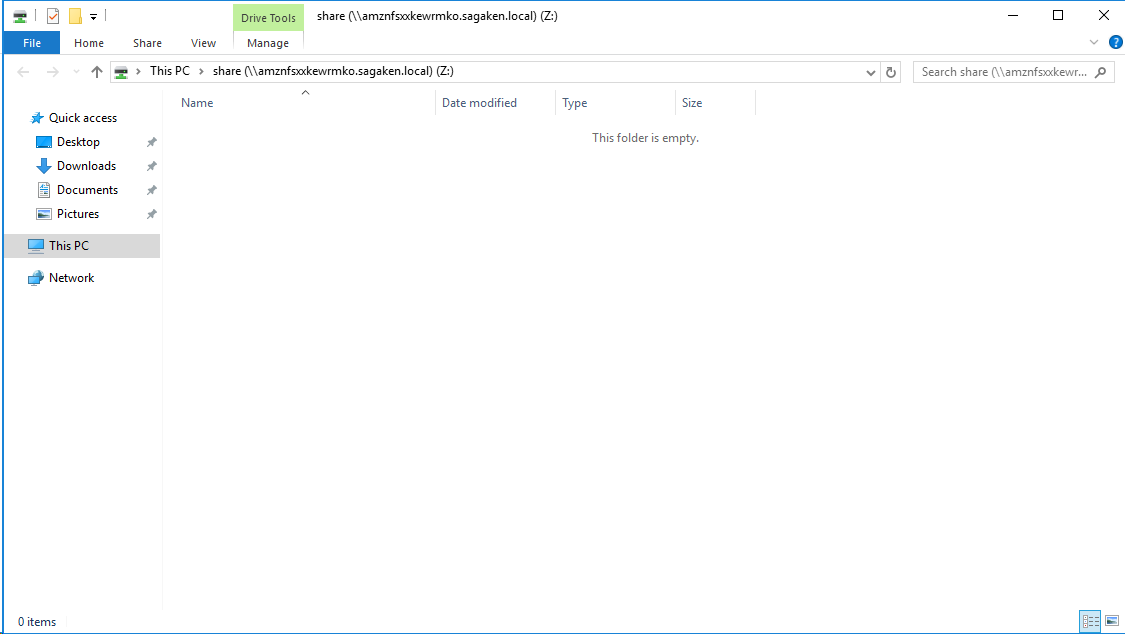The image size is (1125, 634).
Task: Click the pin icon next to Desktop
Action: coord(151,142)
